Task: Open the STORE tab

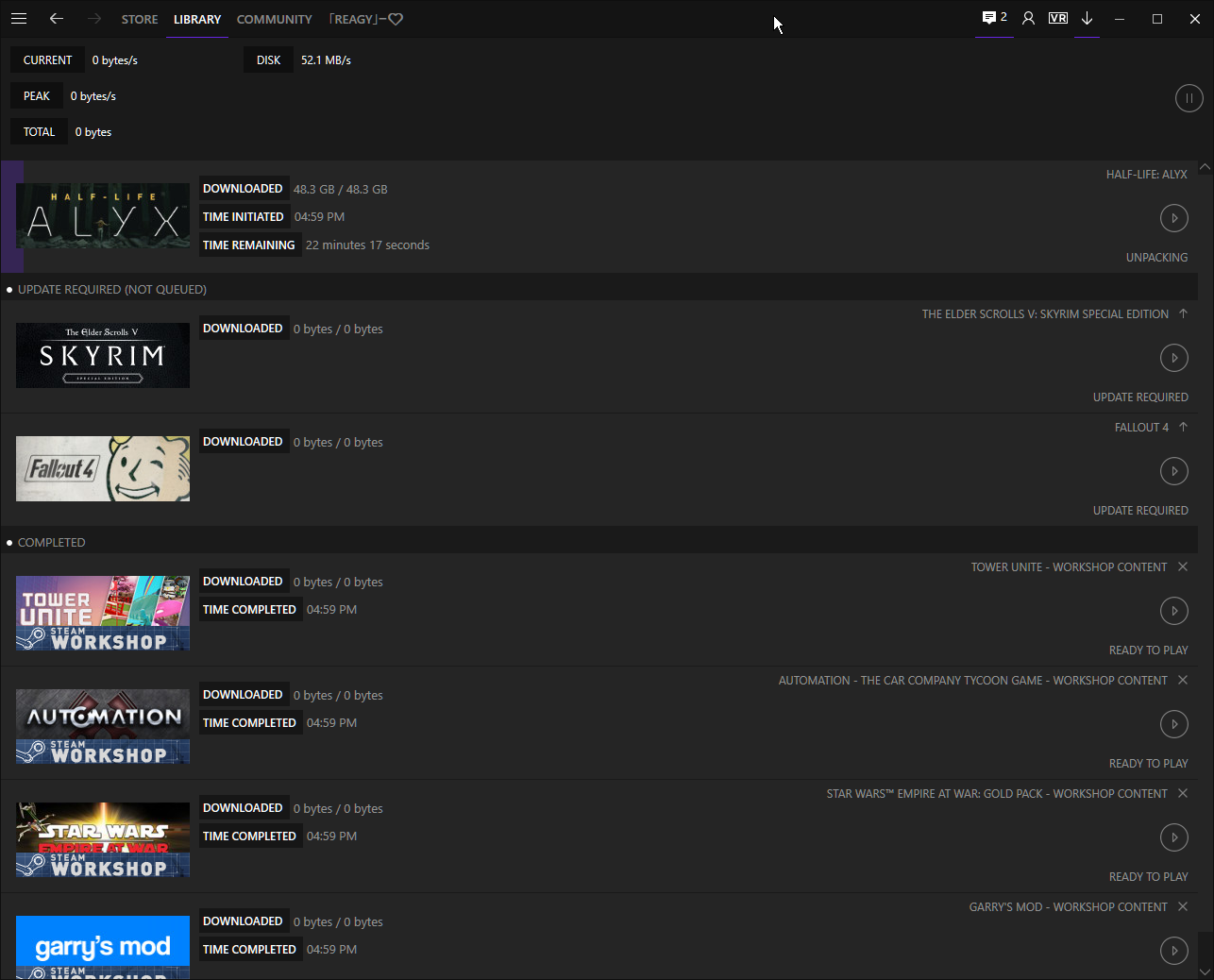Action: coord(140,19)
